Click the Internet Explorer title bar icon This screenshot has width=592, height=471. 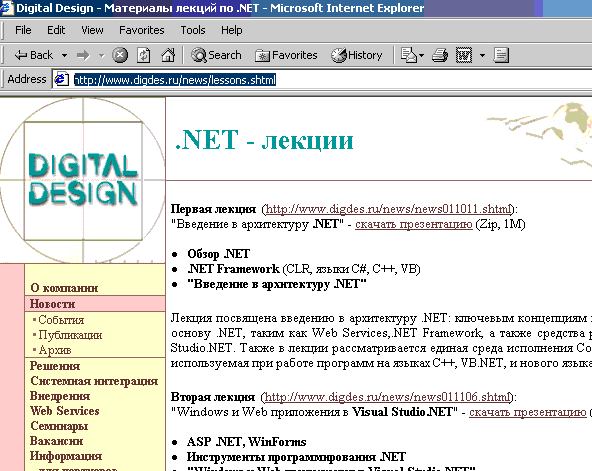coord(6,8)
